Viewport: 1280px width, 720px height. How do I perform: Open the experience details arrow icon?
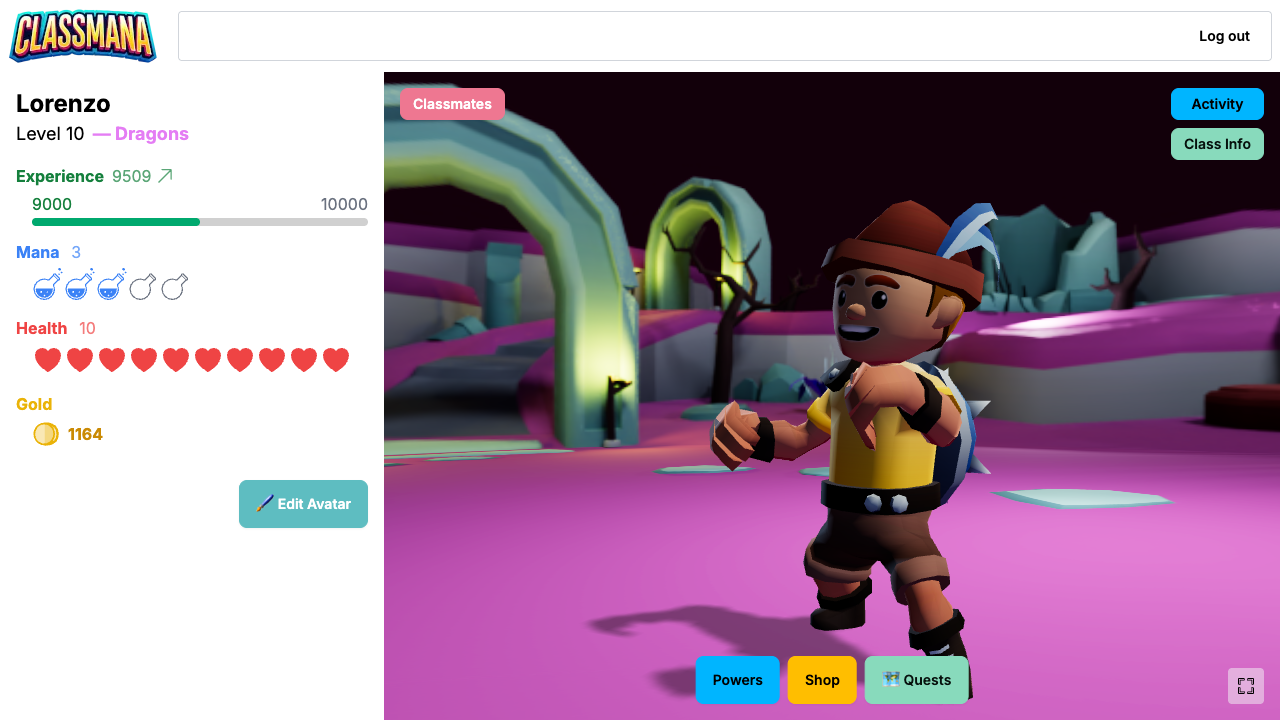[166, 176]
